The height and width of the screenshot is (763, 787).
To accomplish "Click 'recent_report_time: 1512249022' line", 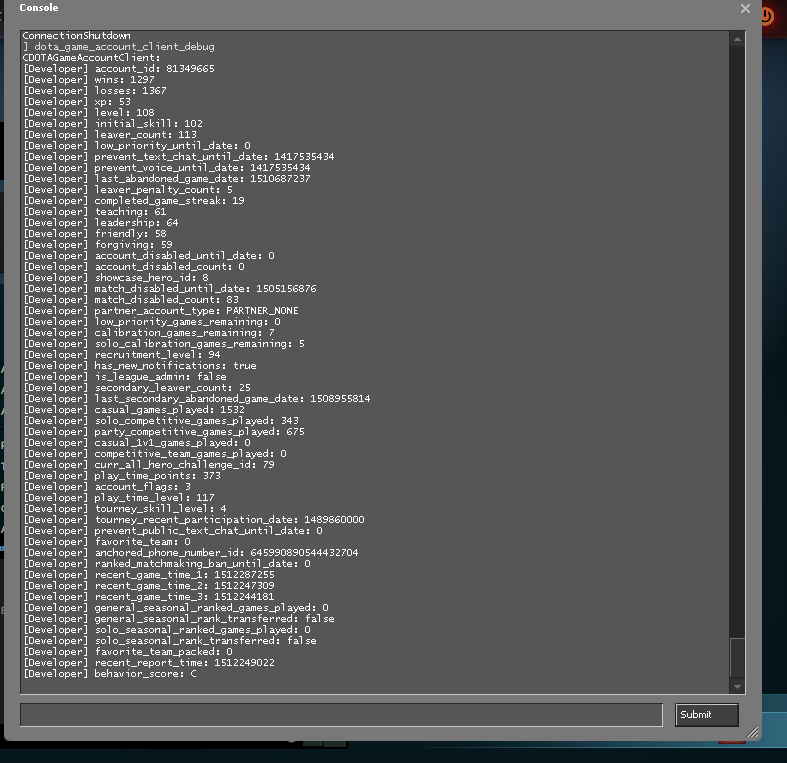I will point(149,663).
